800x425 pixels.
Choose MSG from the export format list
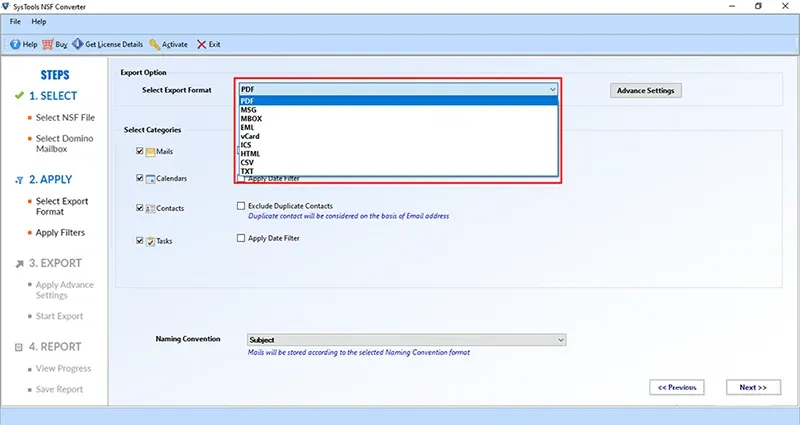click(398, 110)
